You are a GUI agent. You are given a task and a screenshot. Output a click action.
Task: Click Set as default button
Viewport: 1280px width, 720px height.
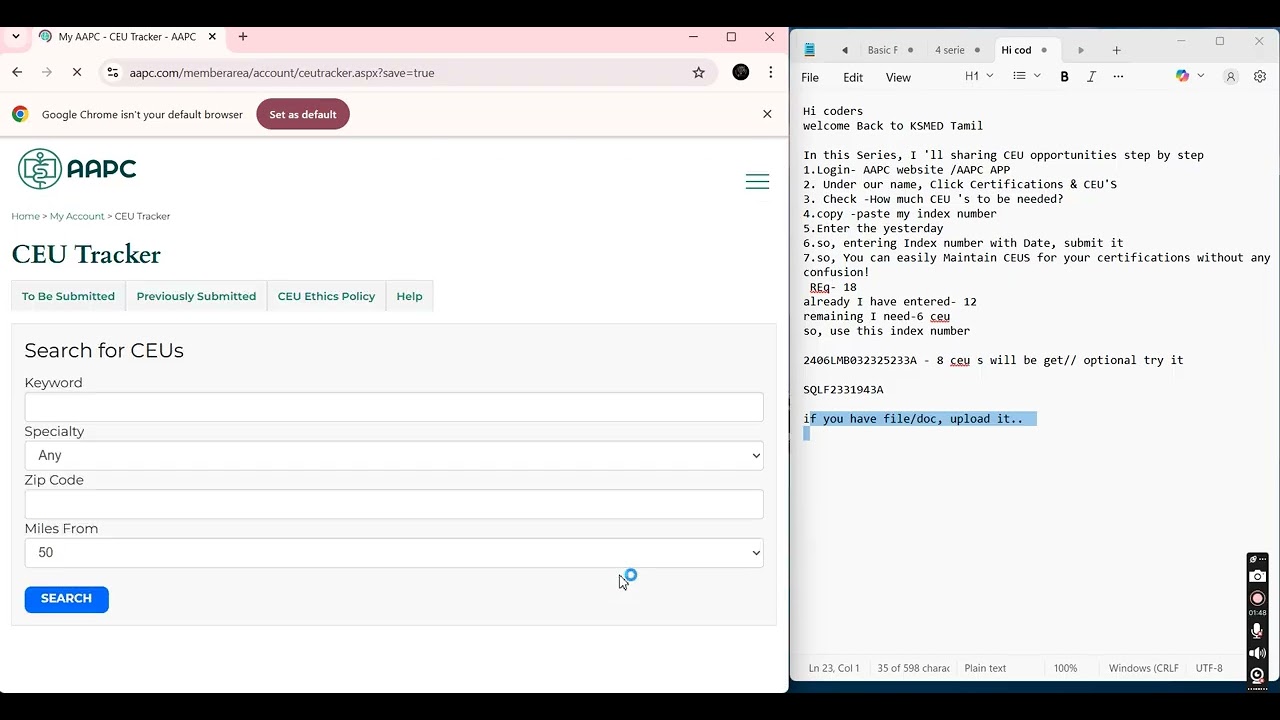pyautogui.click(x=303, y=114)
